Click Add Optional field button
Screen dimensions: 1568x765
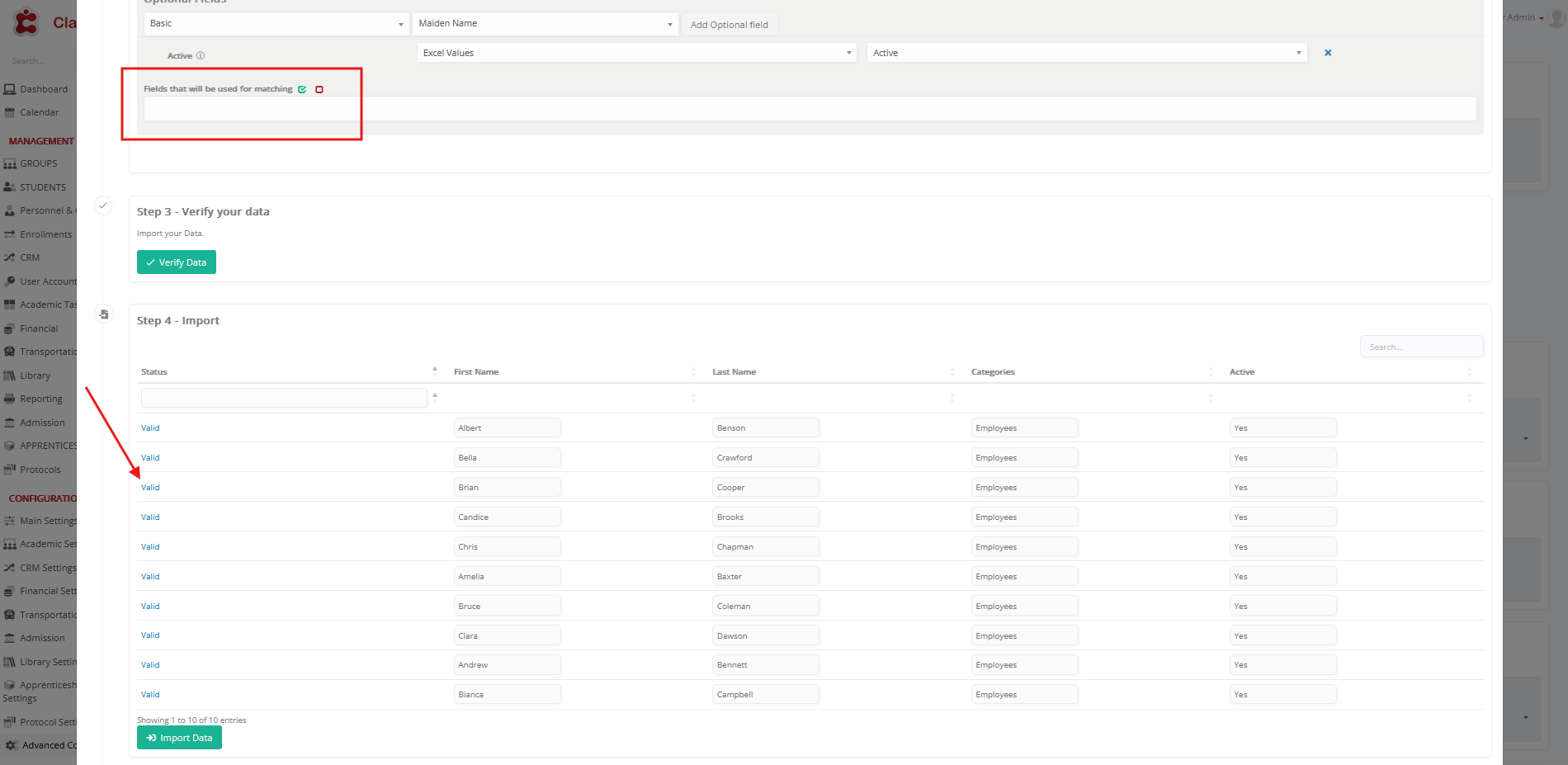(729, 25)
